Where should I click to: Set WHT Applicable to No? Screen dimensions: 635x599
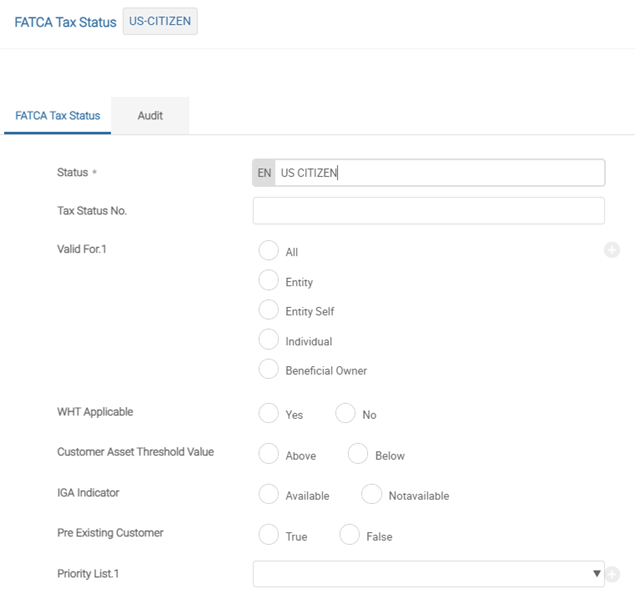pos(345,413)
